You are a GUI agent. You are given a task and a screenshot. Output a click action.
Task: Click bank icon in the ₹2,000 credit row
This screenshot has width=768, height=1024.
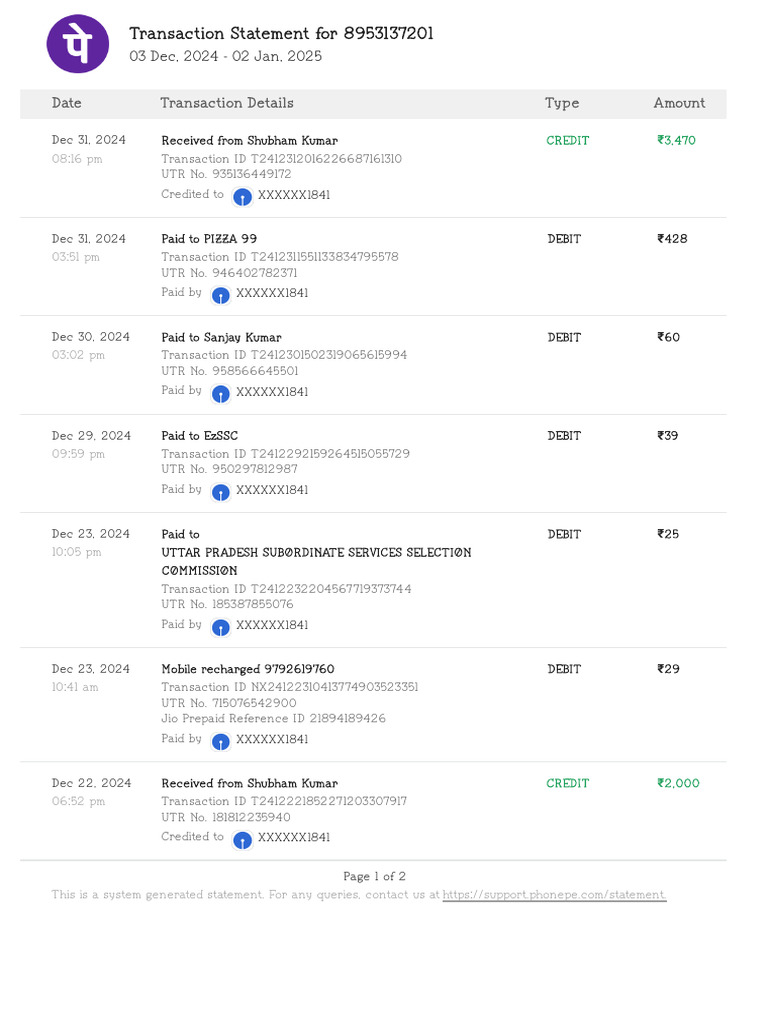pos(242,839)
